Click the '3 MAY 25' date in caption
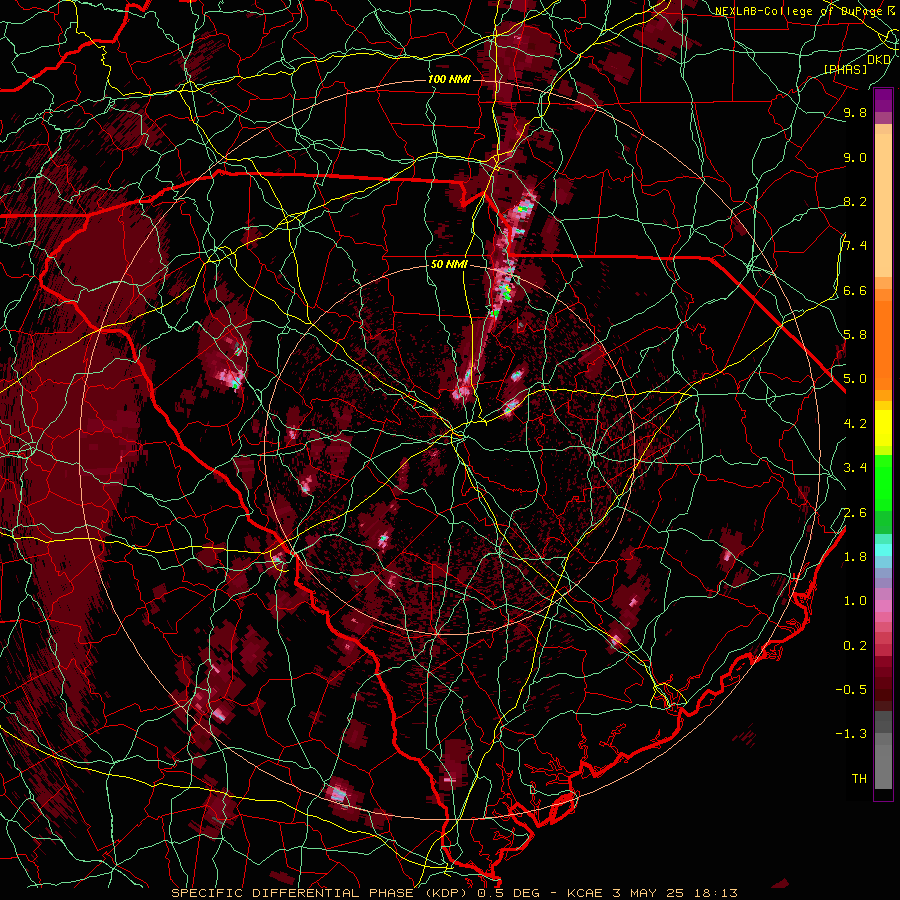Screen dimensions: 900x900 [x=650, y=893]
